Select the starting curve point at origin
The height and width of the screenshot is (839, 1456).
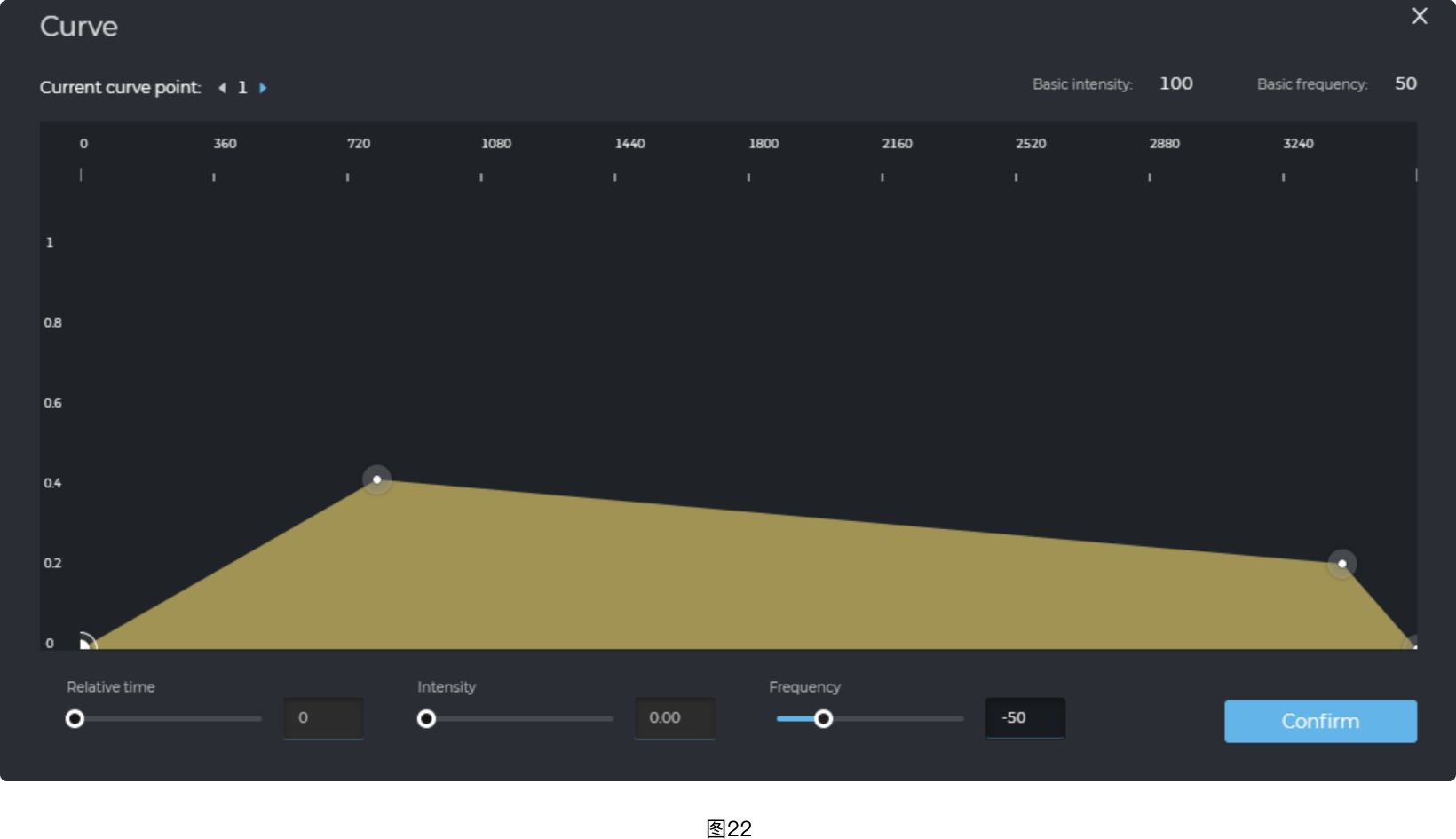coord(84,644)
